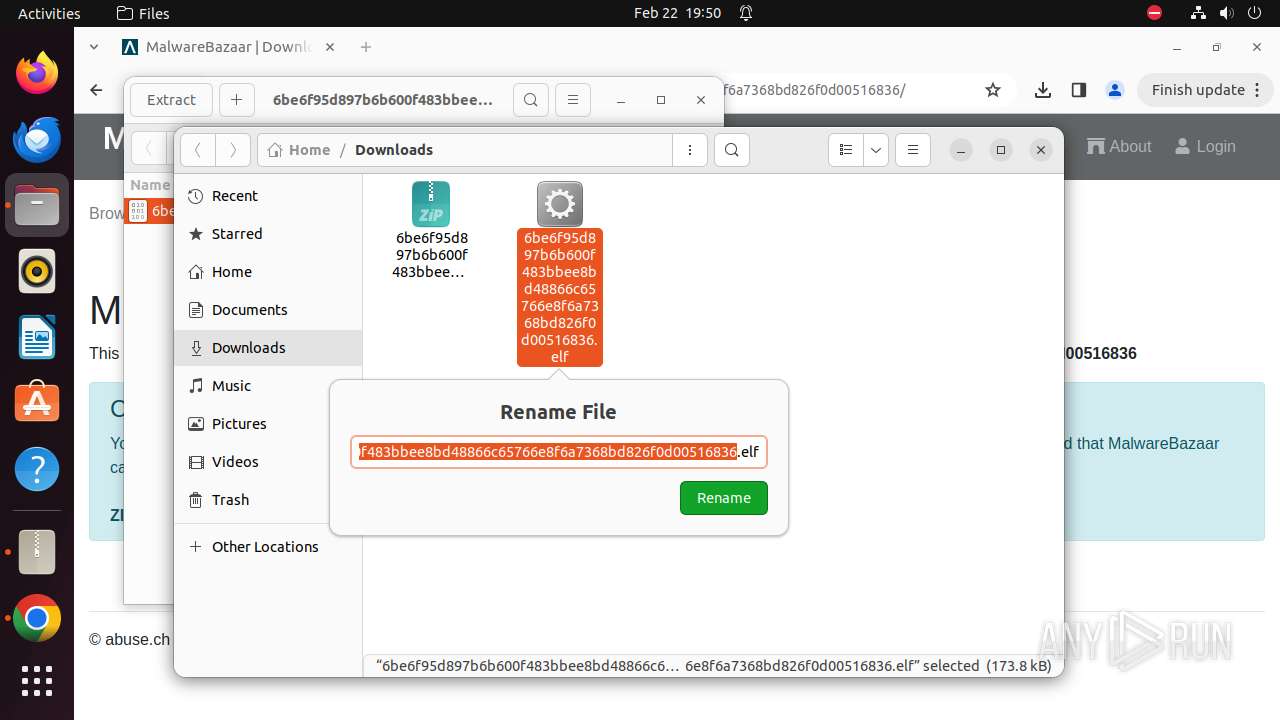The width and height of the screenshot is (1280, 720).
Task: Click the plus button in archive manager
Action: pyautogui.click(x=236, y=100)
